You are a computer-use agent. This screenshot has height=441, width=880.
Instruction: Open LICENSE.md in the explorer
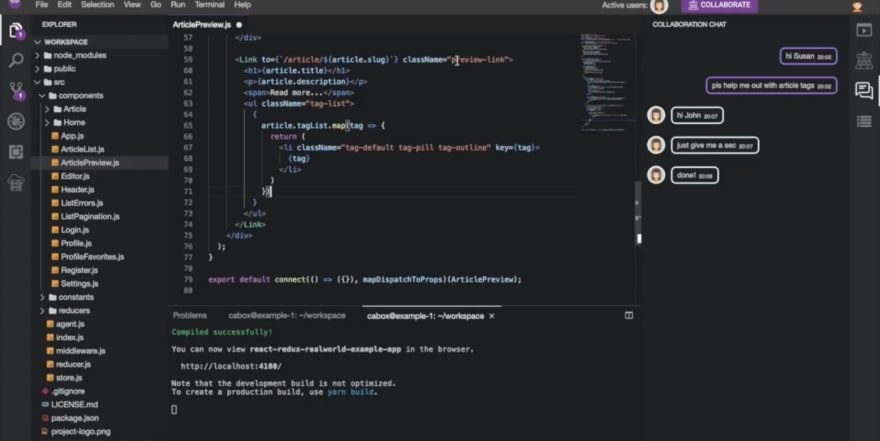(74, 405)
